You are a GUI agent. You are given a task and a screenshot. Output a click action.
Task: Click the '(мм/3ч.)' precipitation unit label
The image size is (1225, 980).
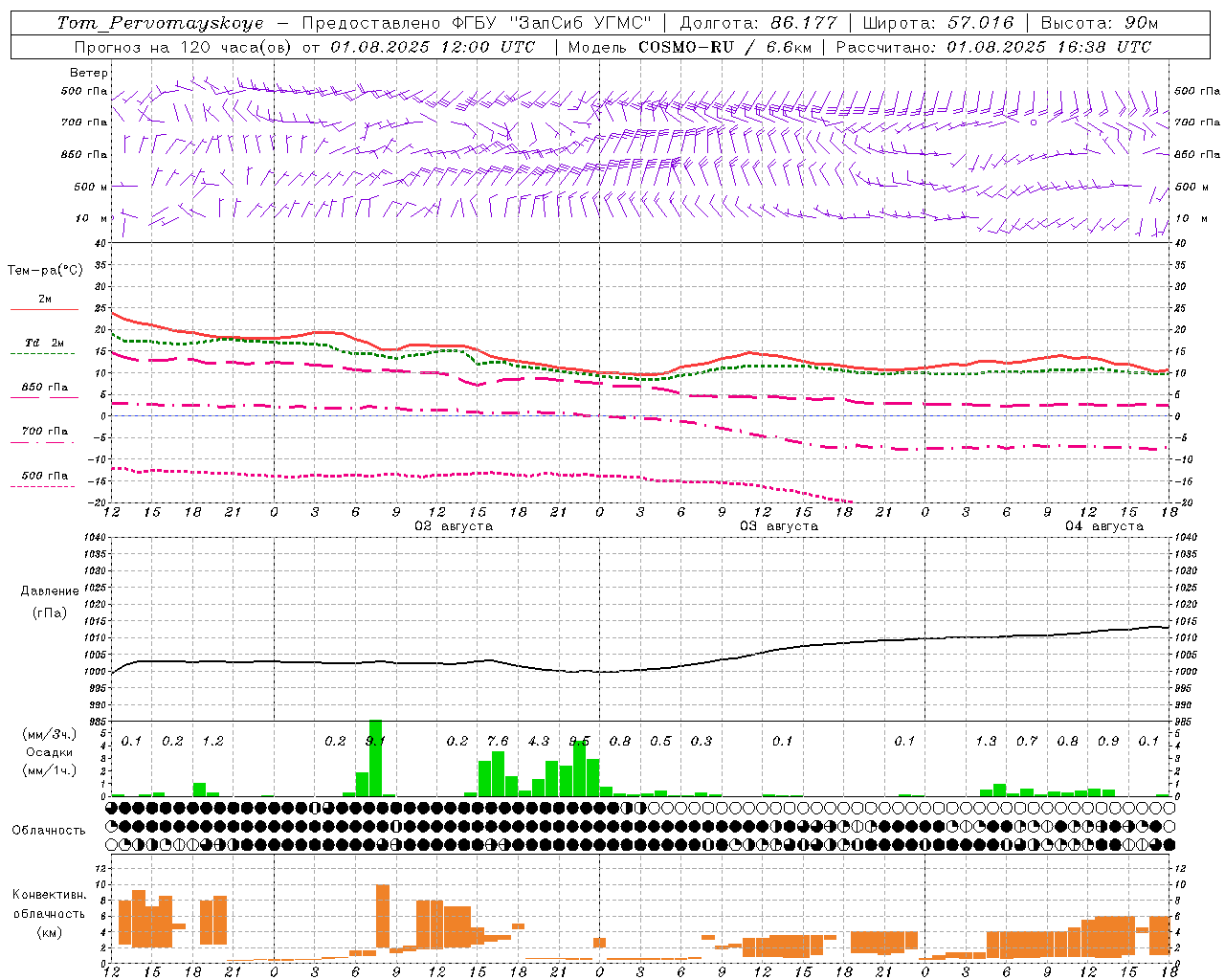pyautogui.click(x=50, y=734)
